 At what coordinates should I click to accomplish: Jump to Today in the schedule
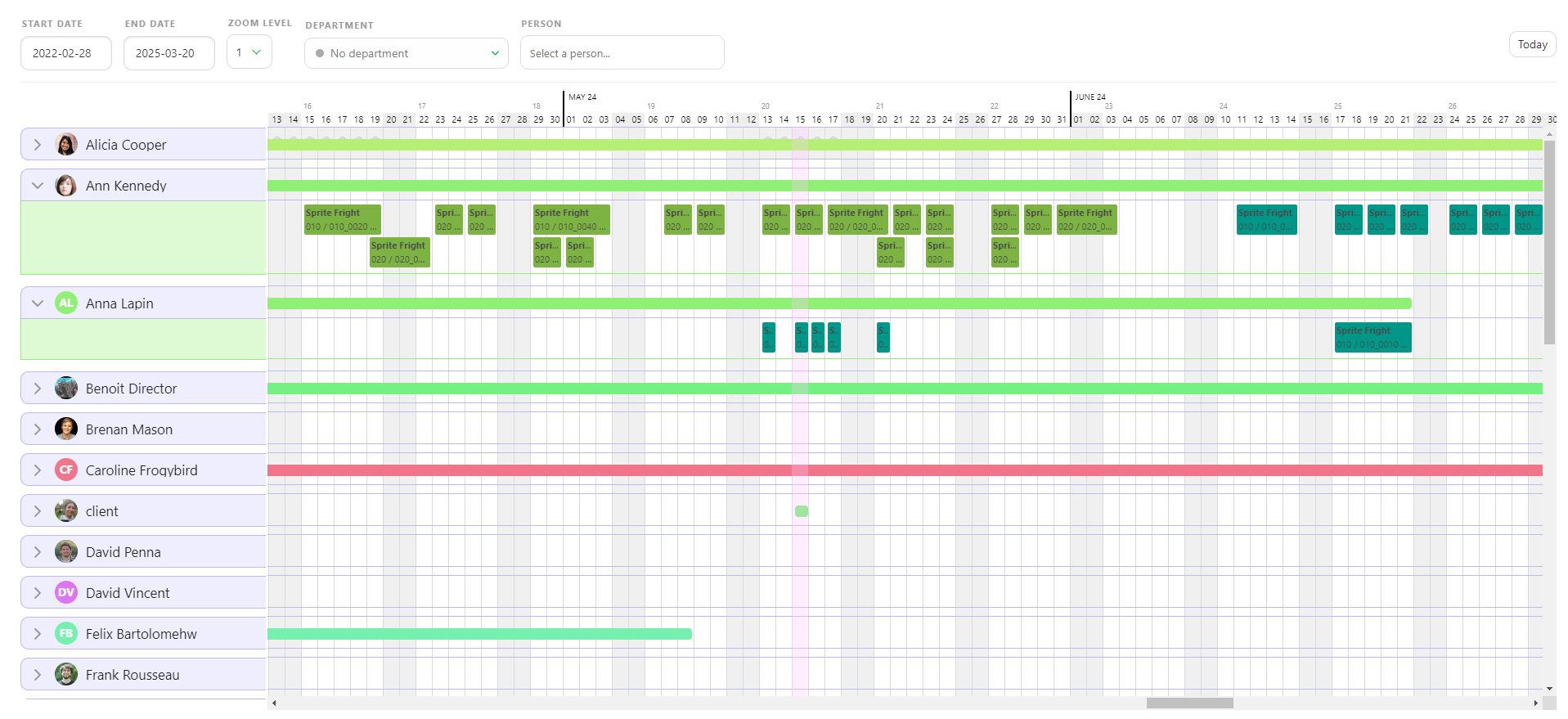coord(1532,44)
